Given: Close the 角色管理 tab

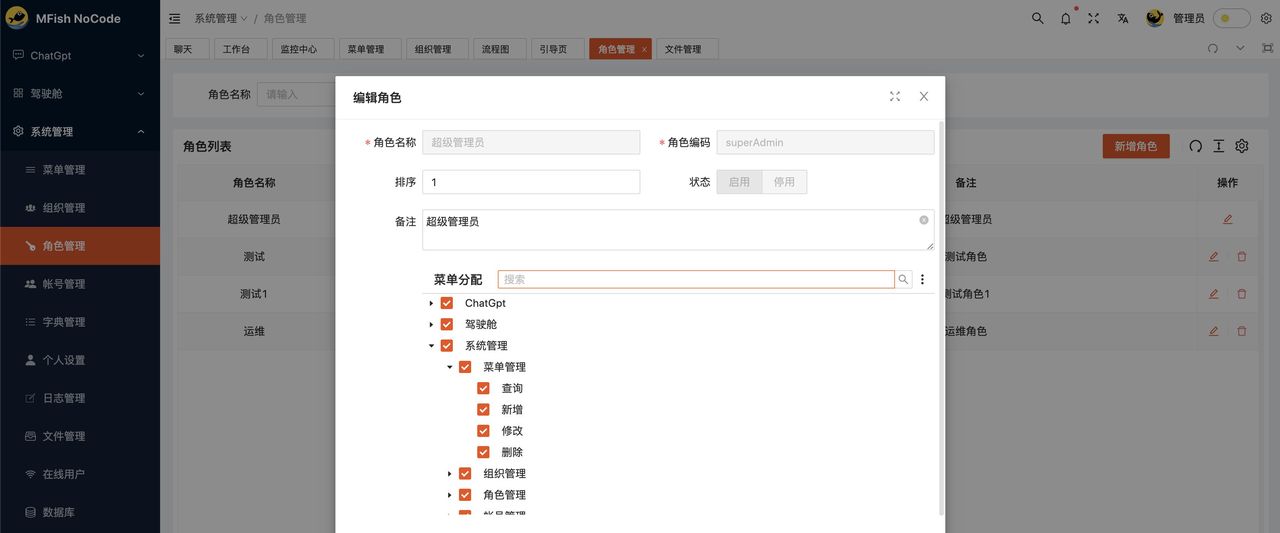Looking at the screenshot, I should click(644, 49).
